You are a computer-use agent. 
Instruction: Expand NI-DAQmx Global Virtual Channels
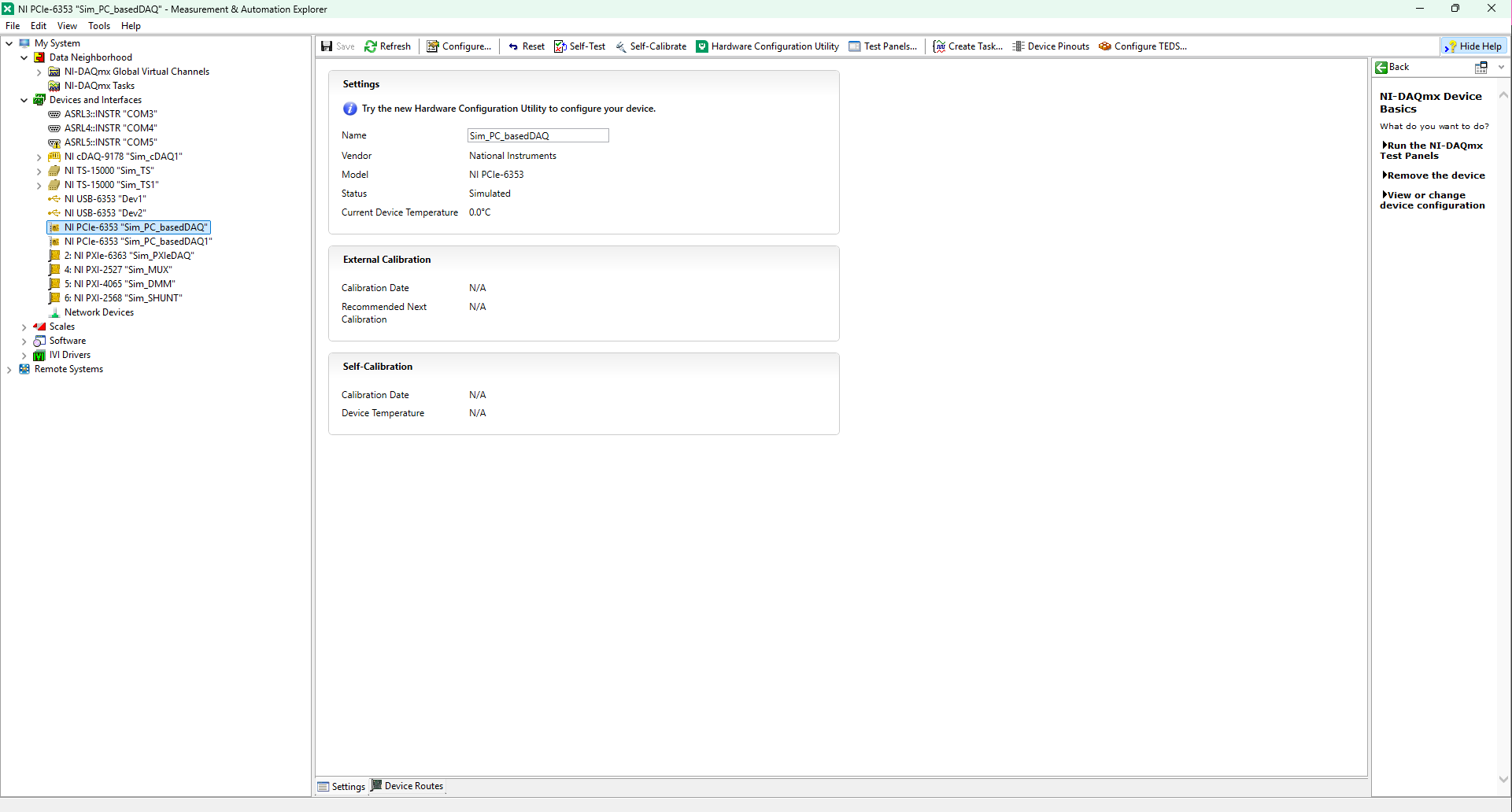(39, 72)
